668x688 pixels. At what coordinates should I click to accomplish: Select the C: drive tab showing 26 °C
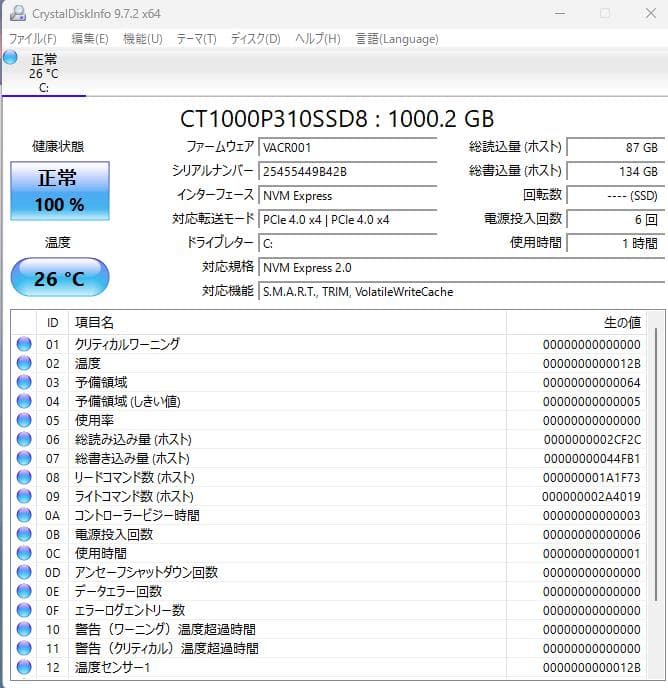43,73
